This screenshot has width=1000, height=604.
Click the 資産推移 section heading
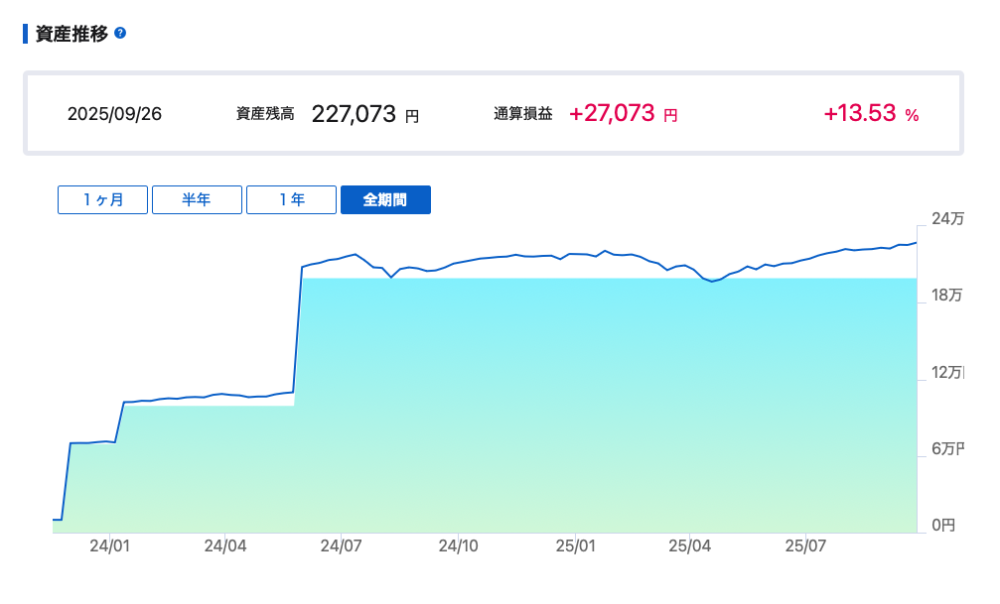point(71,33)
